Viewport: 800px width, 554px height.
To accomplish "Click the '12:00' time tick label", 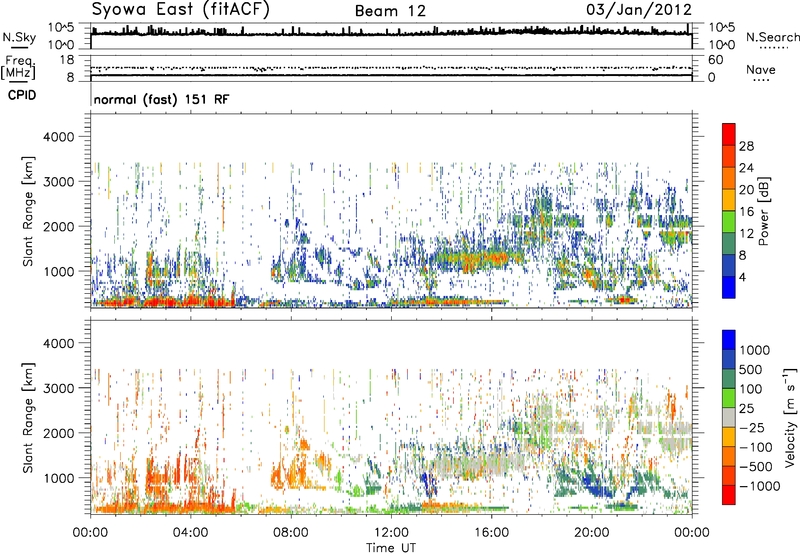I will (391, 533).
